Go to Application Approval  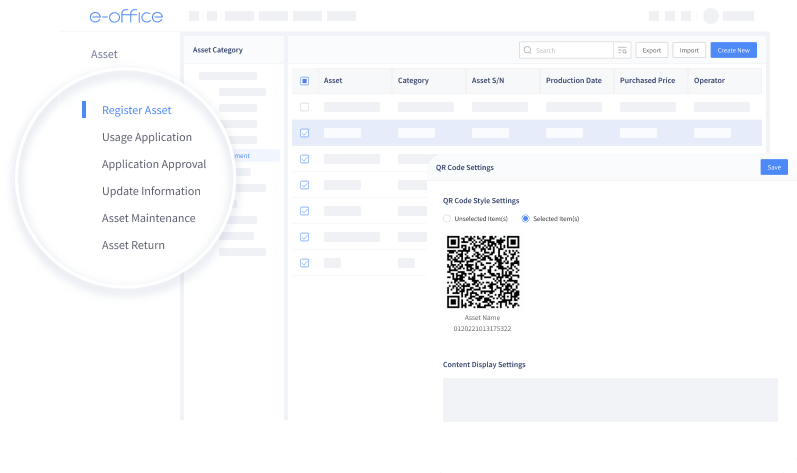[154, 164]
